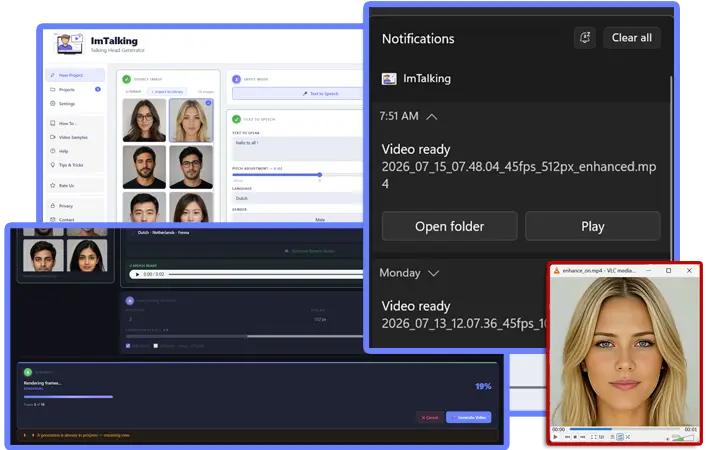Viewport: 706px width, 450px height.
Task: Open the Gender dropdown showing Male
Action: 297,219
